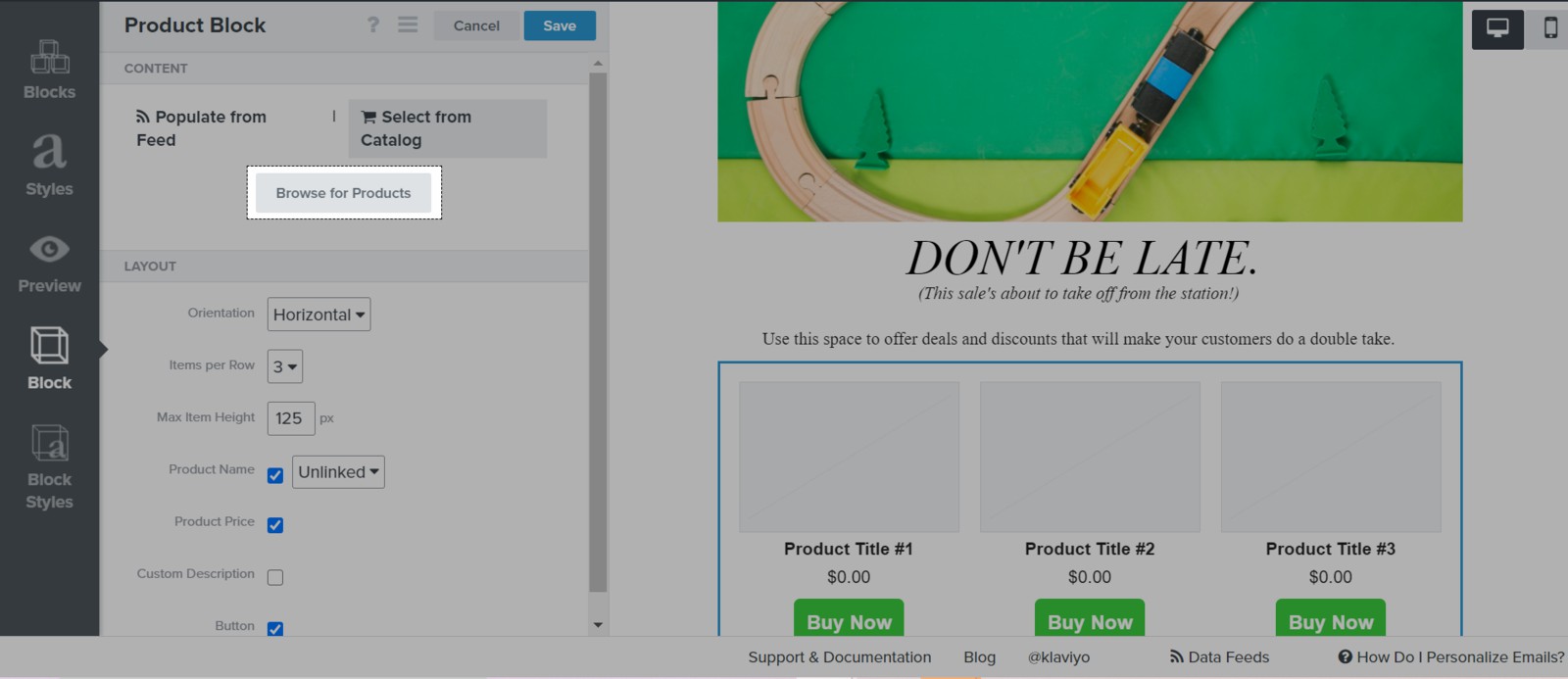Viewport: 1568px width, 679px height.
Task: Select the Select from Catalog tab
Action: point(447,128)
